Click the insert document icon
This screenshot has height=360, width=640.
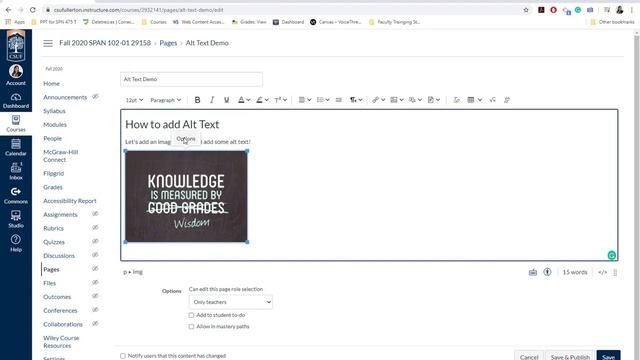coord(431,100)
